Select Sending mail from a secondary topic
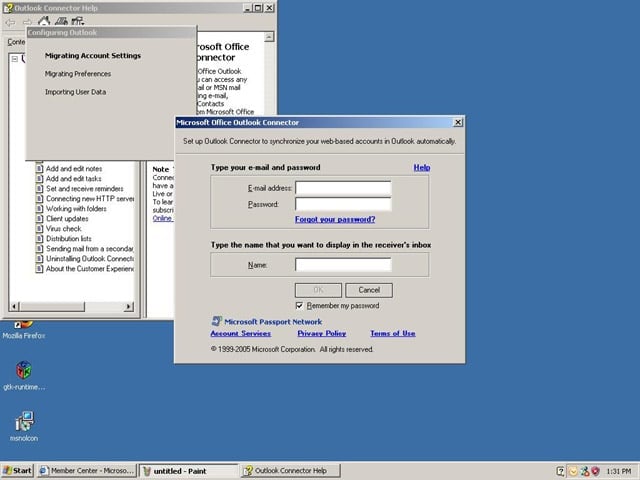Image resolution: width=640 pixels, height=480 pixels. click(x=90, y=249)
